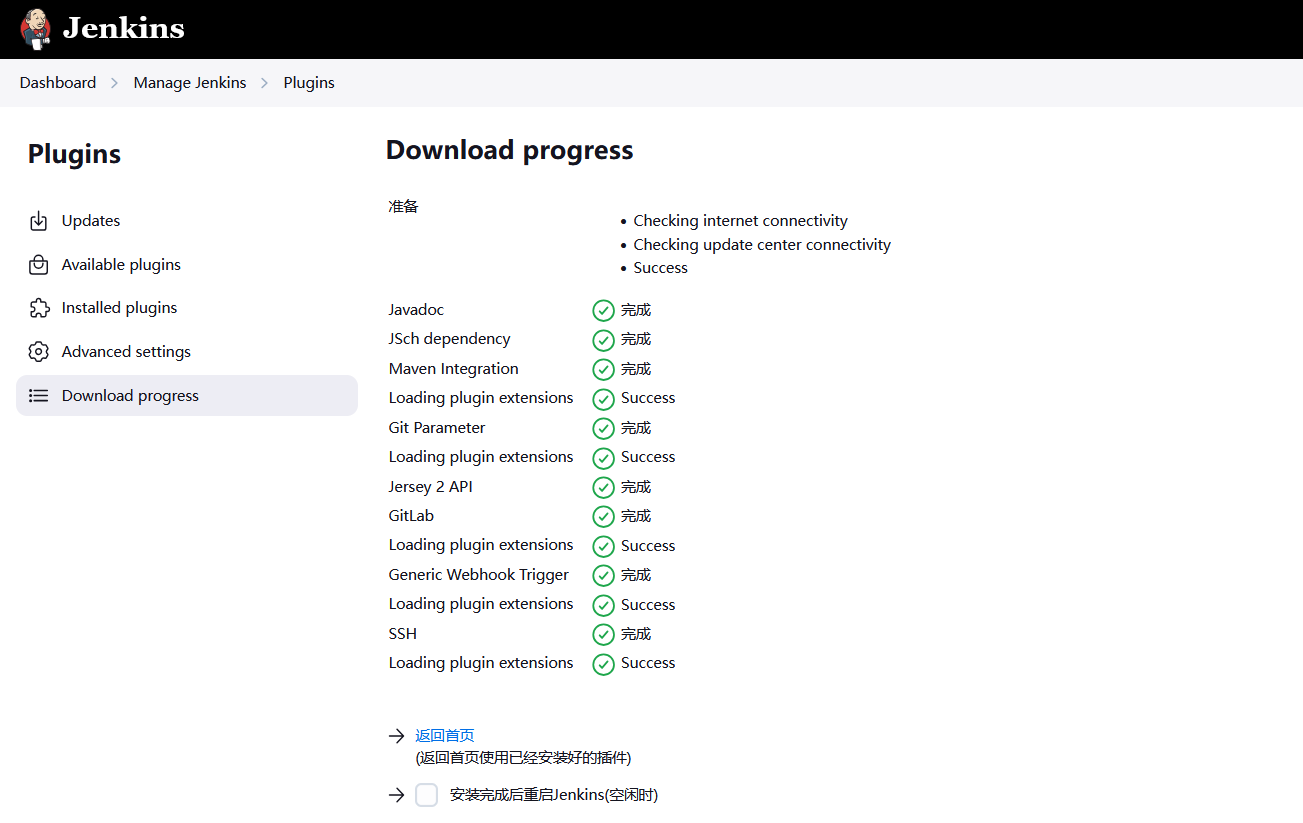Click the green check icon for Maven Integration

(x=603, y=370)
